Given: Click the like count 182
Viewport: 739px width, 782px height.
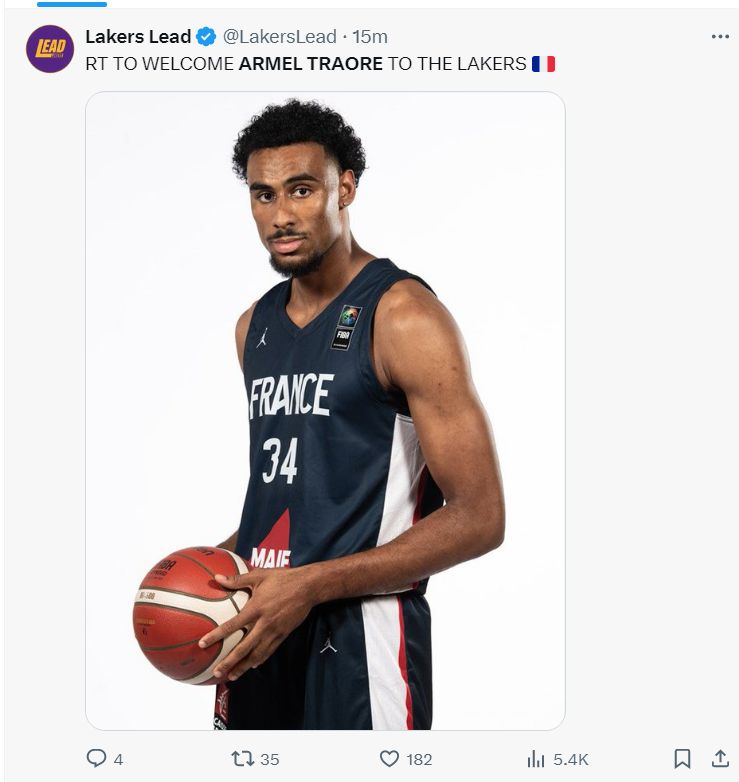Looking at the screenshot, I should 419,760.
